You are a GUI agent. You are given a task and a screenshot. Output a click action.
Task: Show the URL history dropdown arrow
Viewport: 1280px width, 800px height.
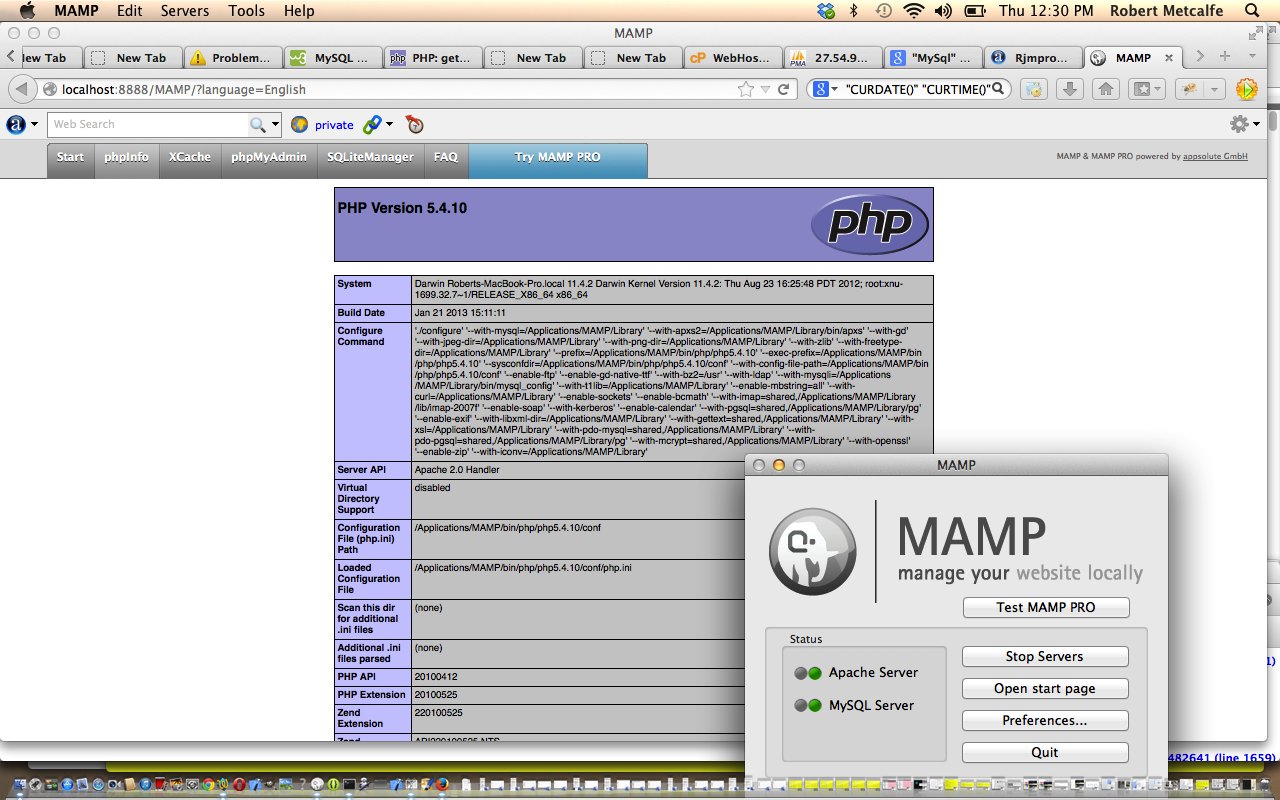coord(766,90)
